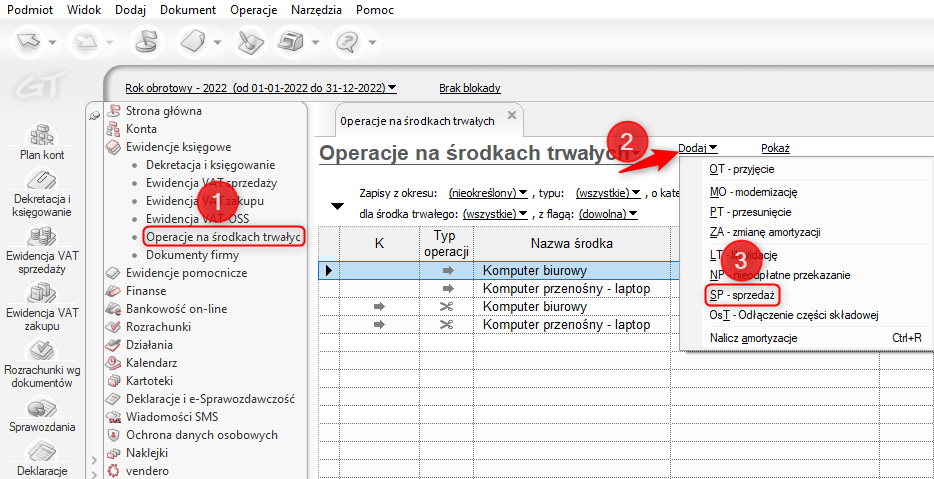Open Ochrona danych osobowych tree item
Image resolution: width=934 pixels, height=479 pixels.
pos(202,434)
